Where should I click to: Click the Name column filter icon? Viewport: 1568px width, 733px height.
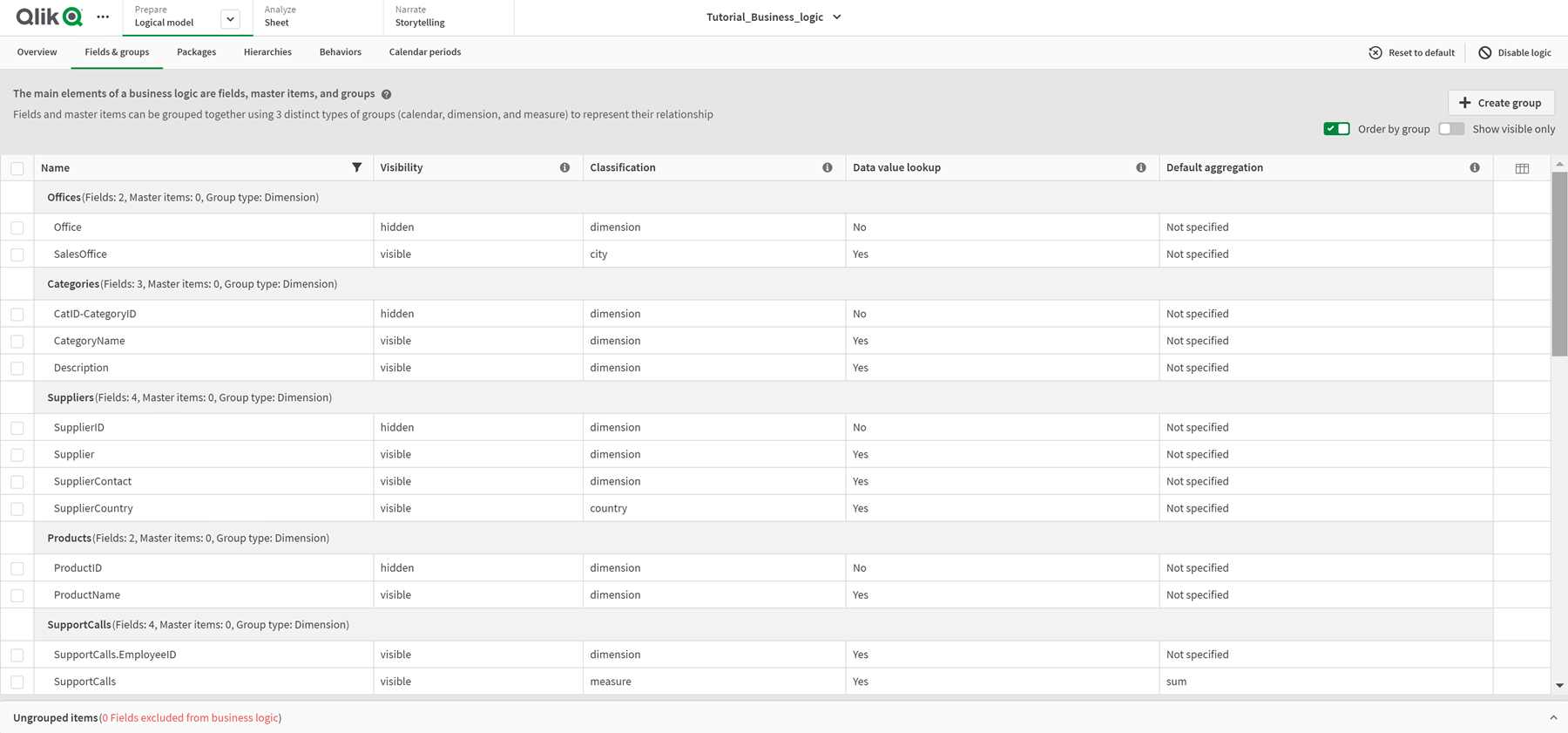coord(356,167)
